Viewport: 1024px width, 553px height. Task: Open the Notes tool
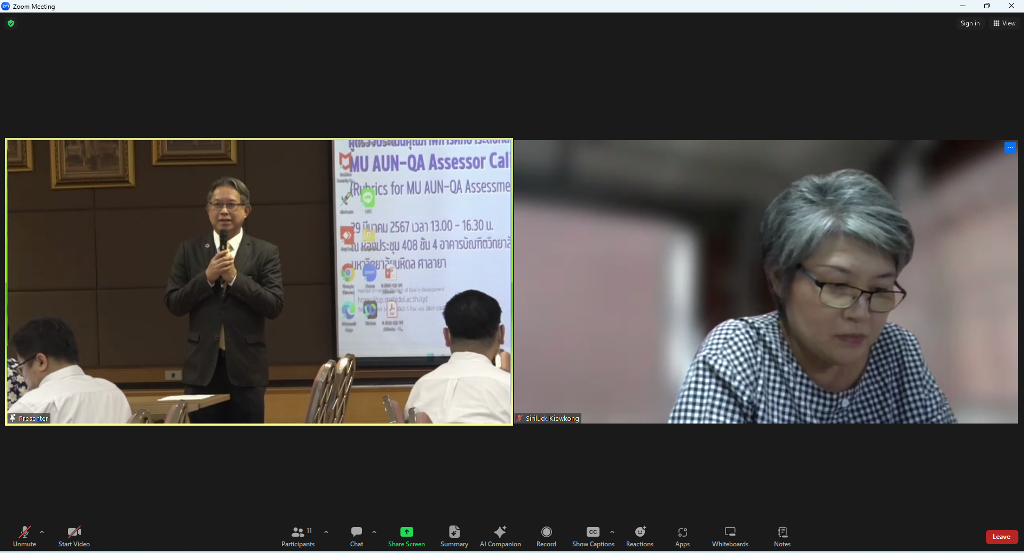pyautogui.click(x=782, y=535)
